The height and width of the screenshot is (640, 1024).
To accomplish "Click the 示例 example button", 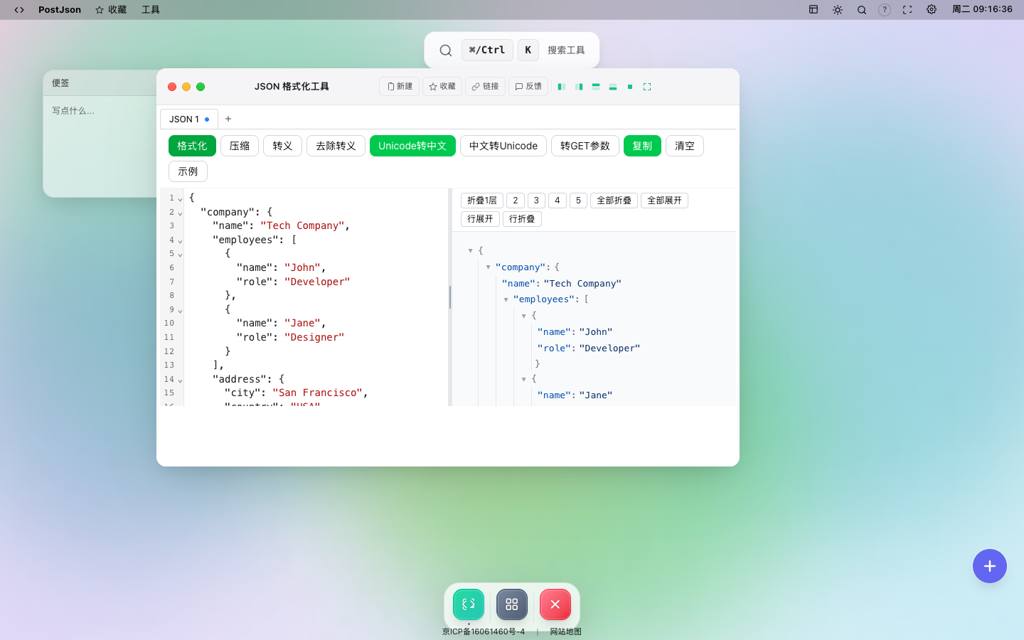I will pos(188,171).
